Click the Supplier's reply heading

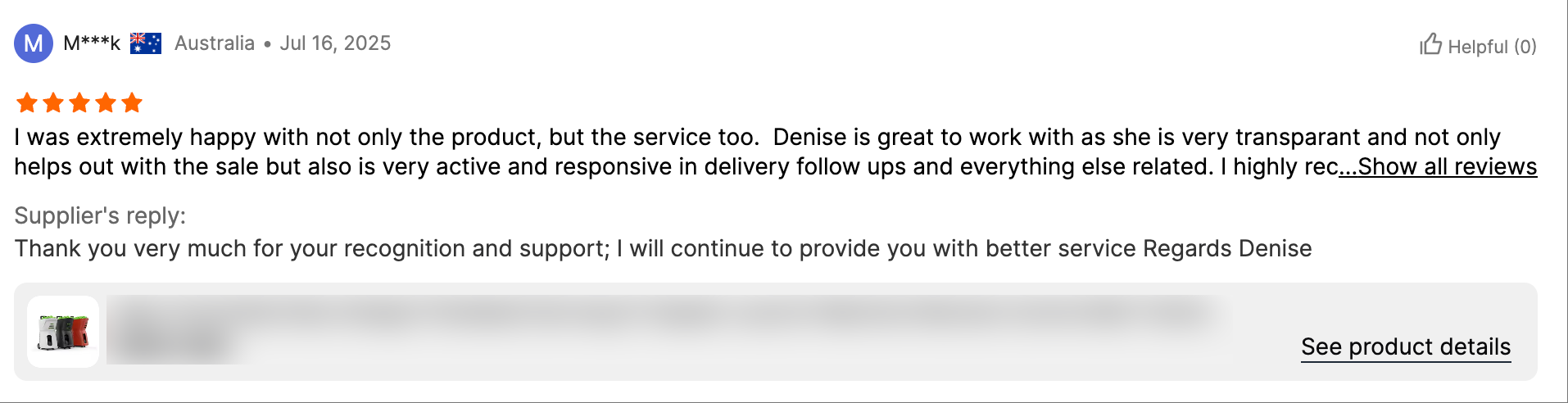[100, 215]
